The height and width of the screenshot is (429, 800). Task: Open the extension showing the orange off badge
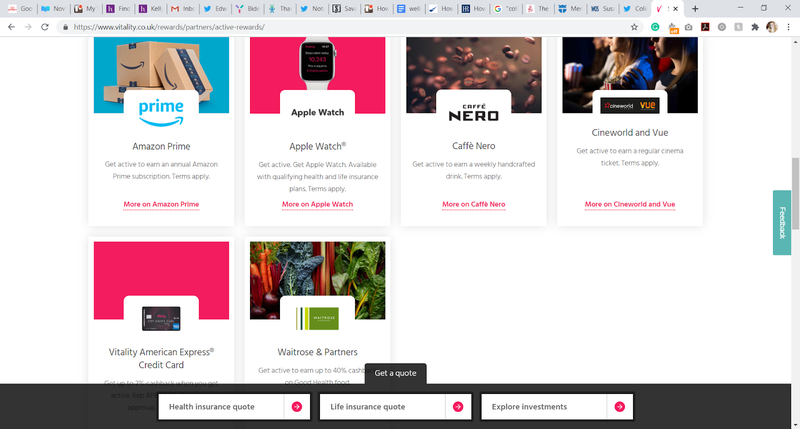[x=672, y=28]
